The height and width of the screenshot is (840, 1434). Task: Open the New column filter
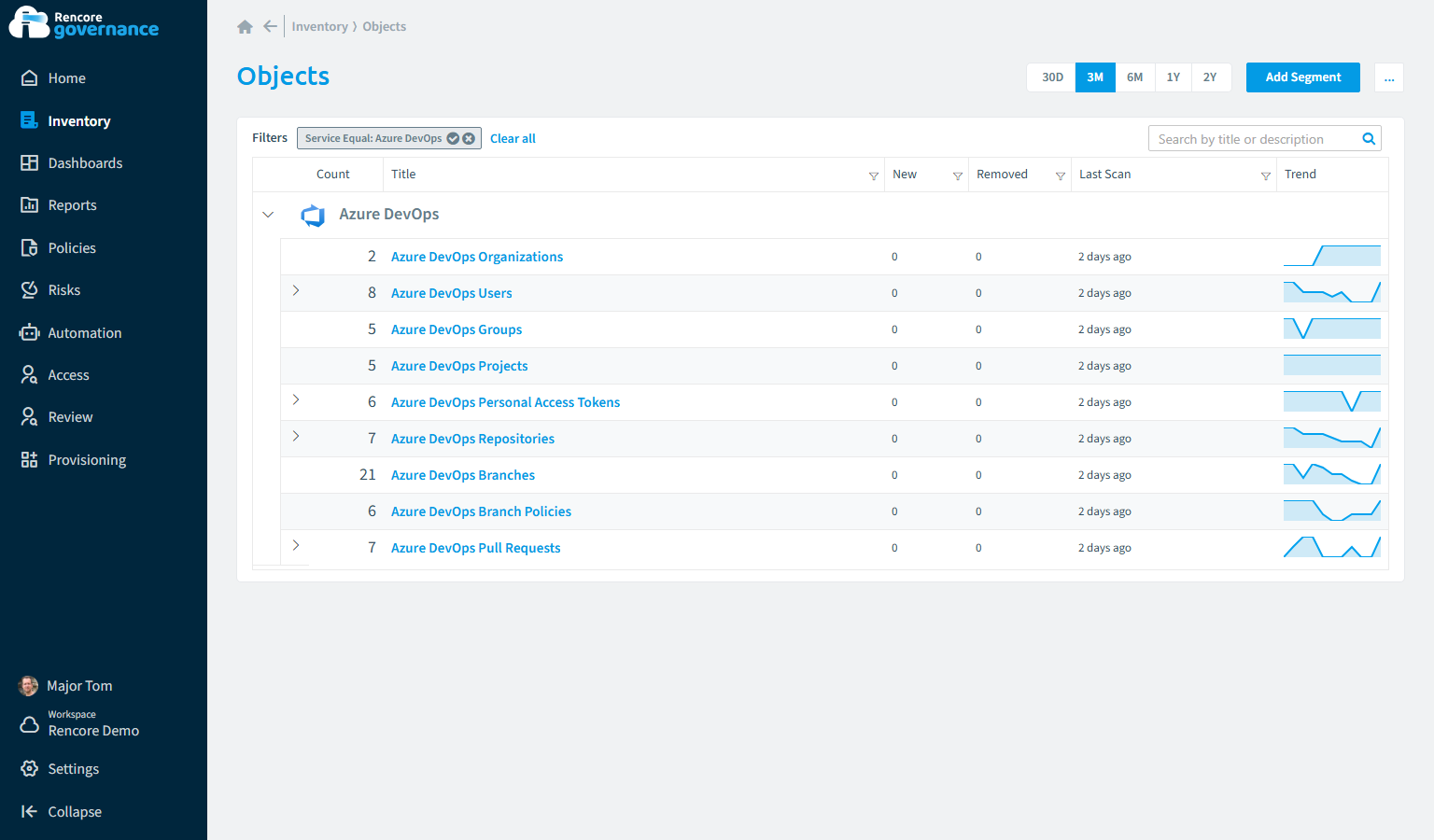(958, 175)
